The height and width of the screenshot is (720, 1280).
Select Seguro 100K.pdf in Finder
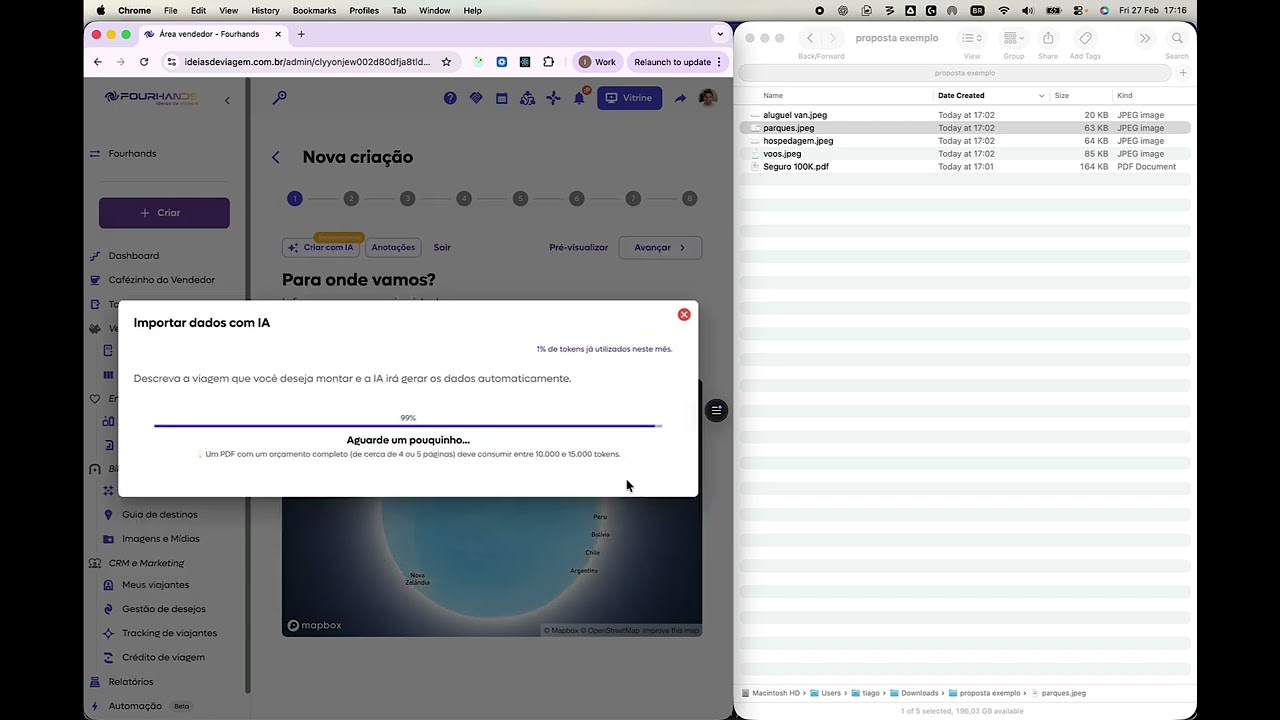click(x=795, y=167)
